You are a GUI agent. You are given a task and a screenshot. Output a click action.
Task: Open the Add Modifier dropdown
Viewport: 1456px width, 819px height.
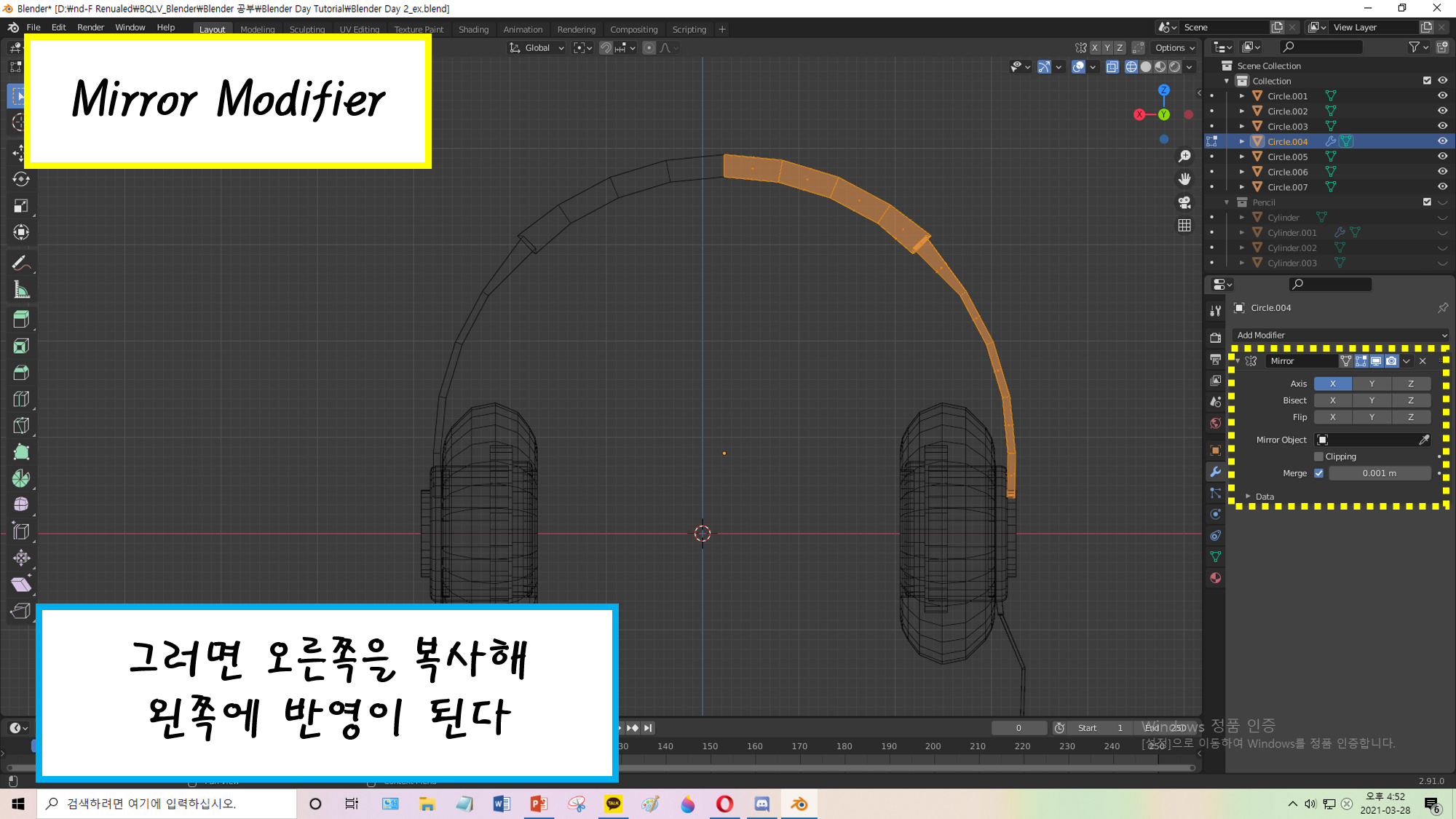click(x=1341, y=335)
